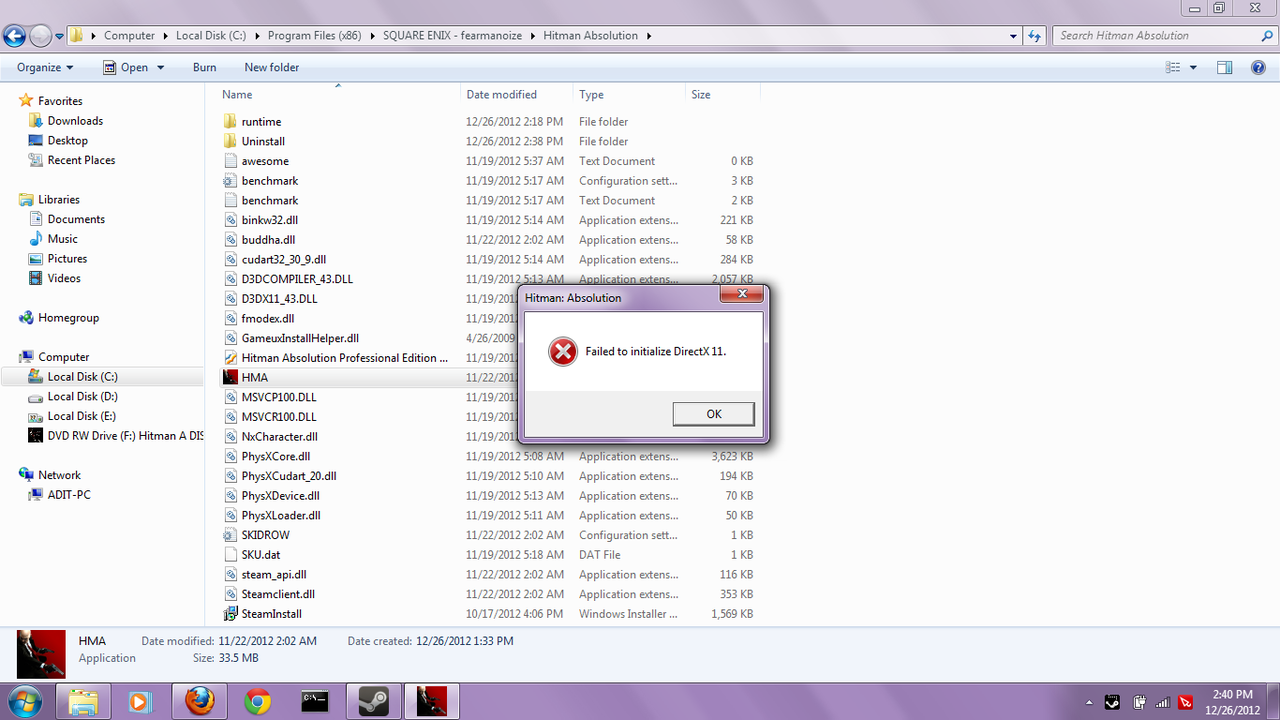Screen dimensions: 1280x720
Task: Select Local Disk (E:) in the navigation pane
Action: point(82,416)
